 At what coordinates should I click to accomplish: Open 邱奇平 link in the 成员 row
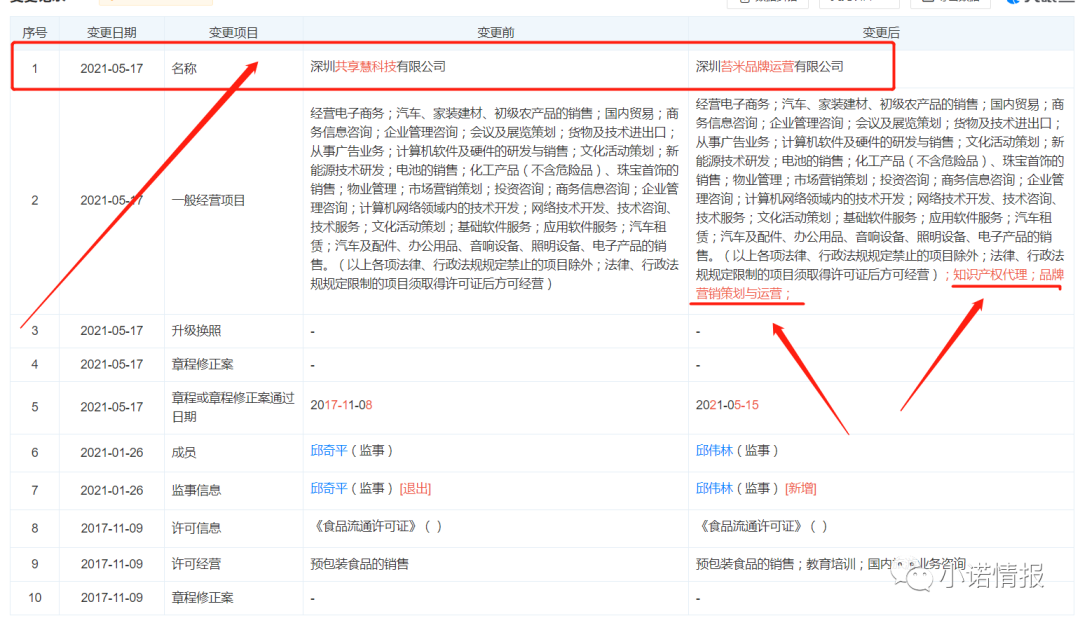(x=329, y=451)
